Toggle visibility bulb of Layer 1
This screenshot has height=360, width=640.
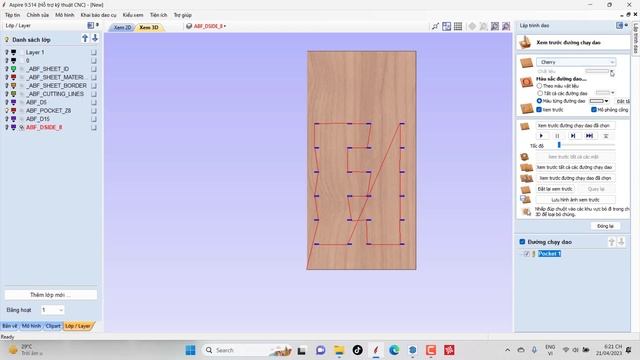click(x=7, y=52)
